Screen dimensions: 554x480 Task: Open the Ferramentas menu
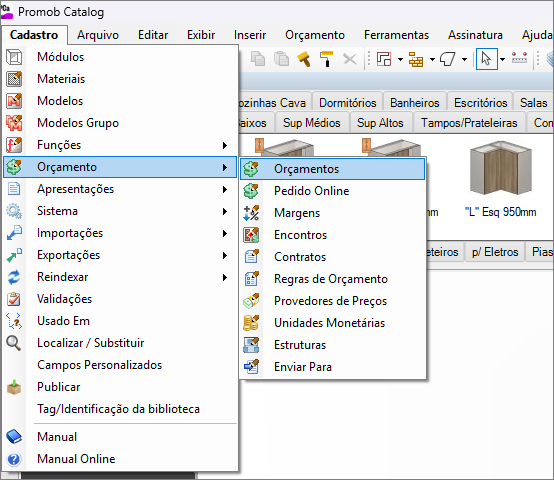coord(396,35)
